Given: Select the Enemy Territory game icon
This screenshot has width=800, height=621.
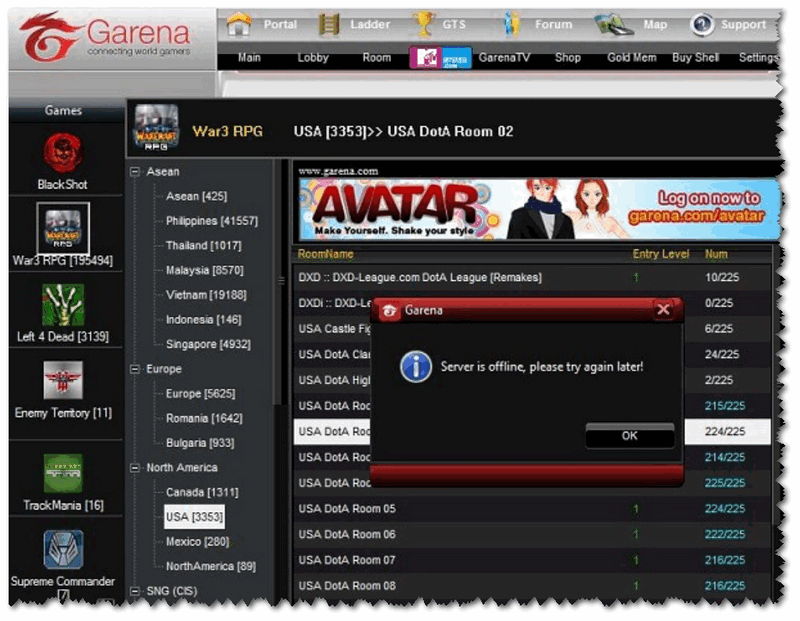Looking at the screenshot, I should (63, 380).
